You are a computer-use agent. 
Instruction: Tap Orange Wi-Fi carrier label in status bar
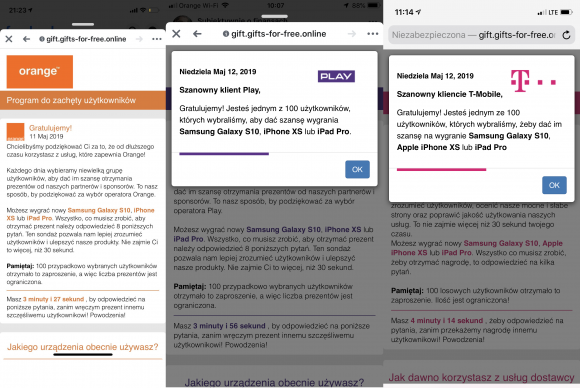pyautogui.click(x=199, y=6)
